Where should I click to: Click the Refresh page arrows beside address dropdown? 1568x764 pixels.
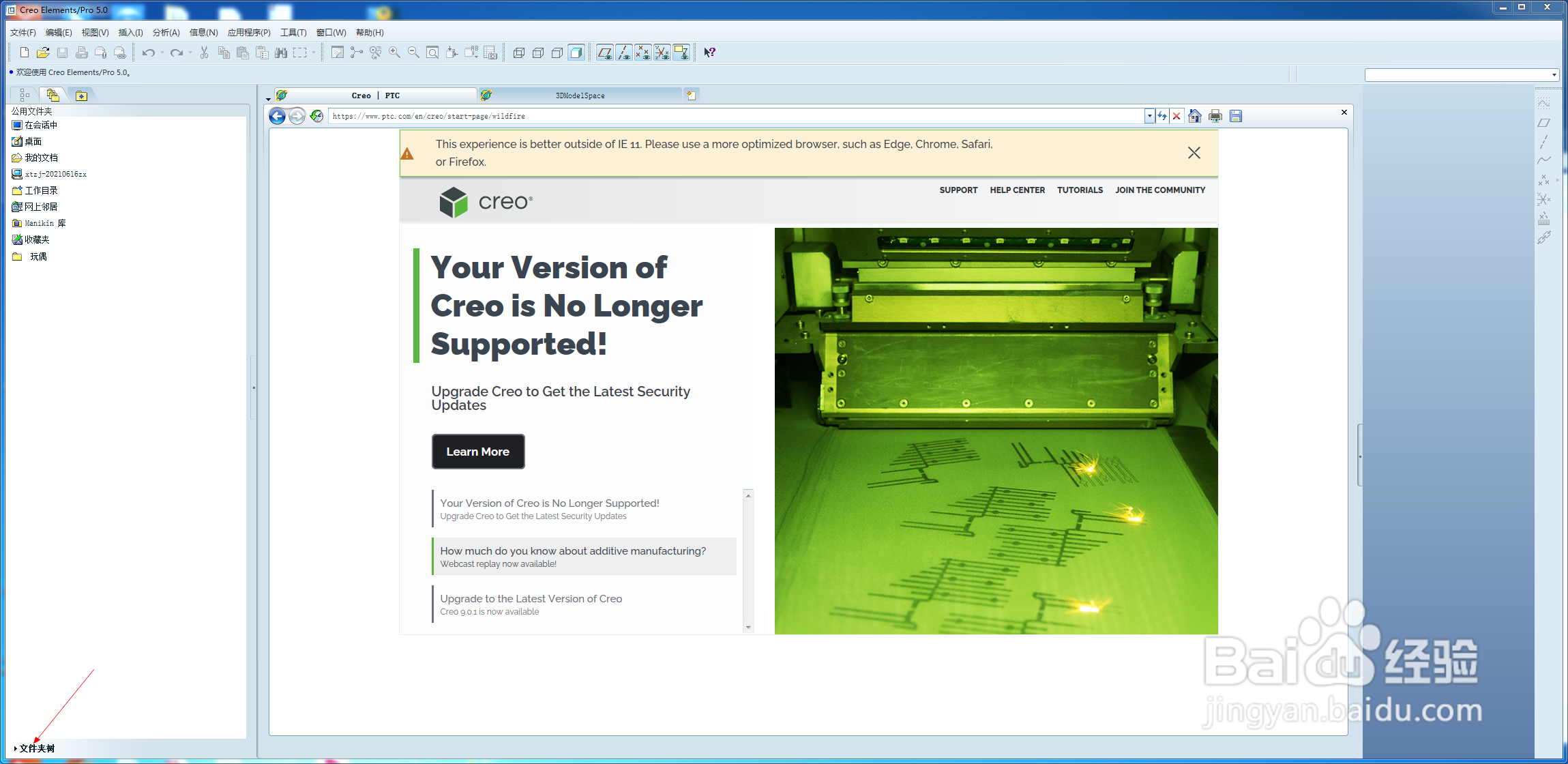[x=1162, y=116]
